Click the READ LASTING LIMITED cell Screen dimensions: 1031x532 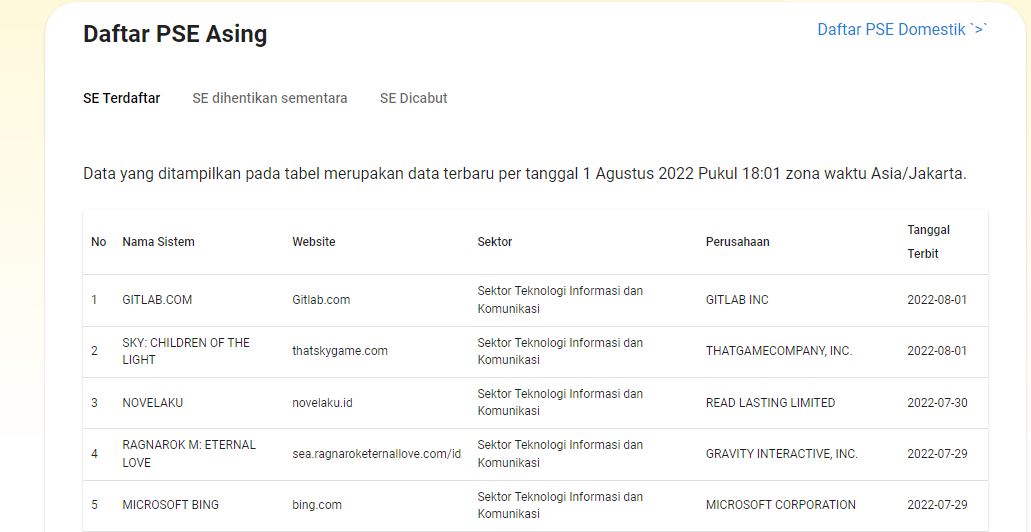coord(771,402)
